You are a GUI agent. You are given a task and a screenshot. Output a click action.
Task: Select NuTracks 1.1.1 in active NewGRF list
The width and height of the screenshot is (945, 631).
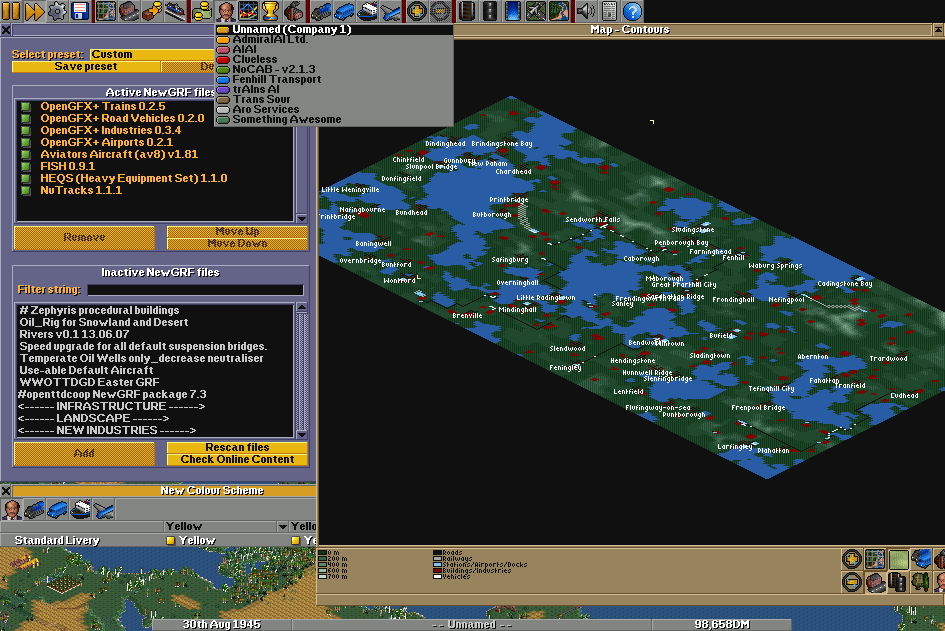click(155, 190)
